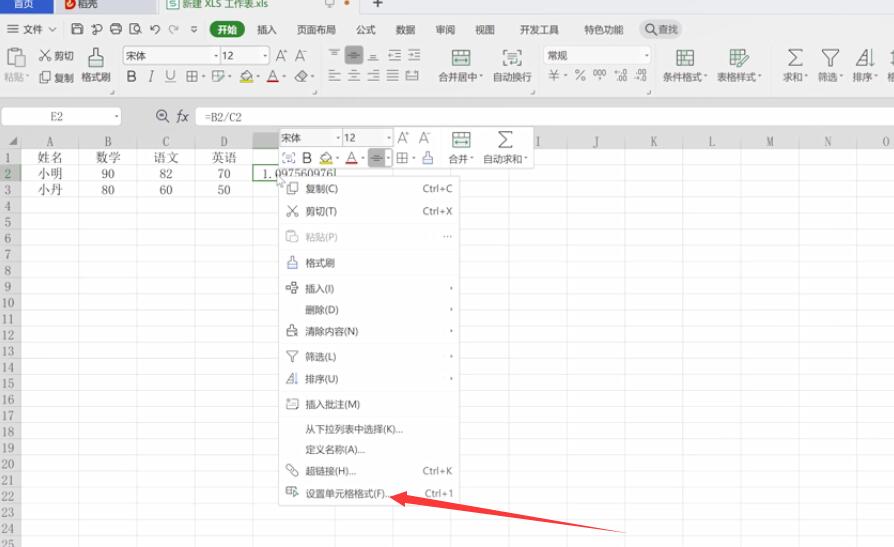Image resolution: width=894 pixels, height=547 pixels.
Task: Center text horizontally in ribbon
Action: (x=354, y=76)
